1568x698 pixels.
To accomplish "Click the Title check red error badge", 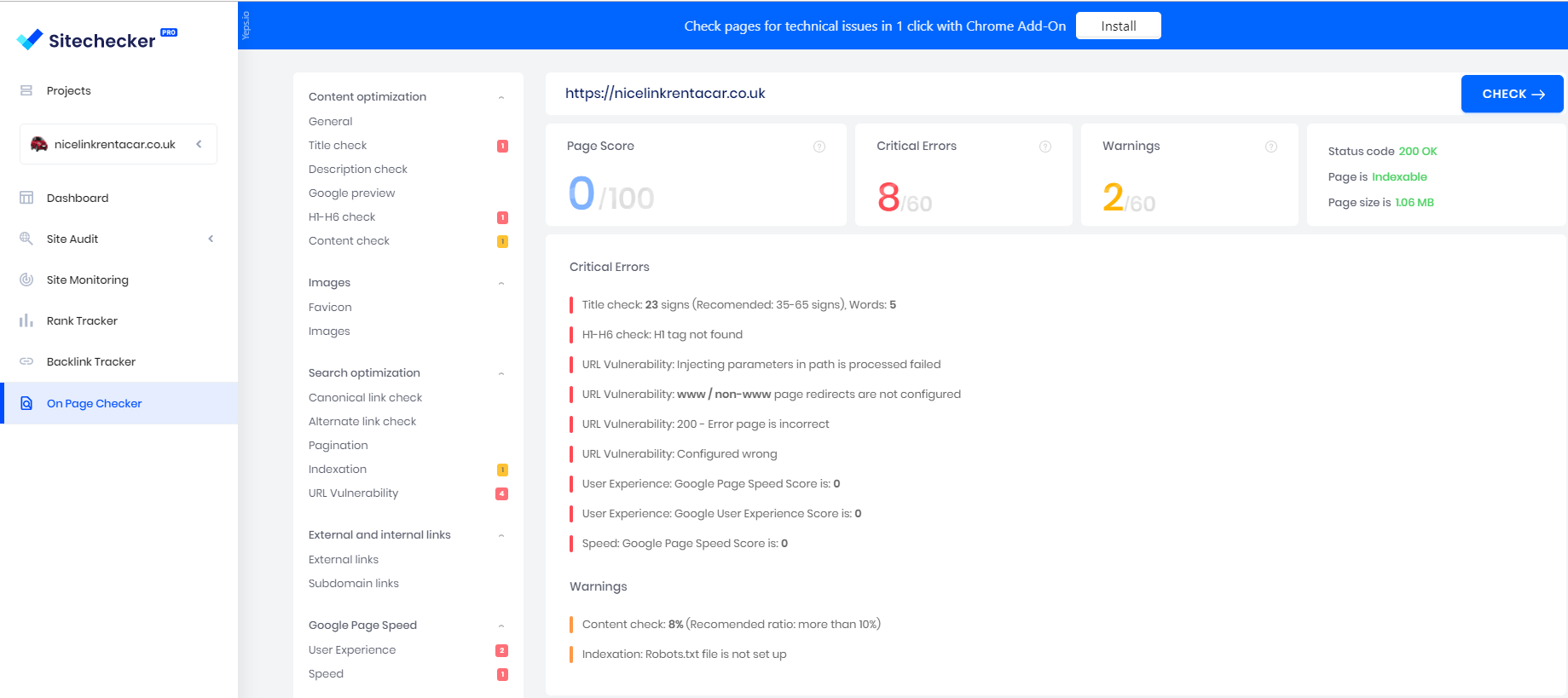I will click(503, 146).
